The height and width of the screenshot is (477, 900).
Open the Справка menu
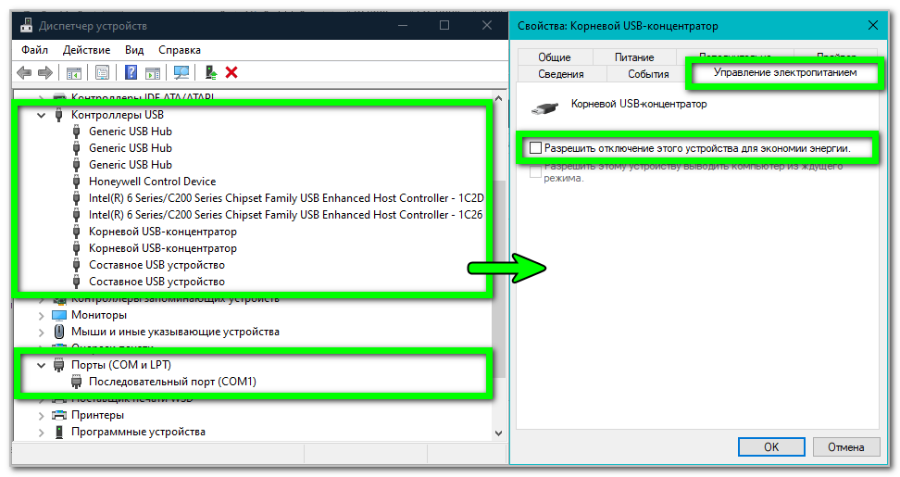click(x=179, y=49)
